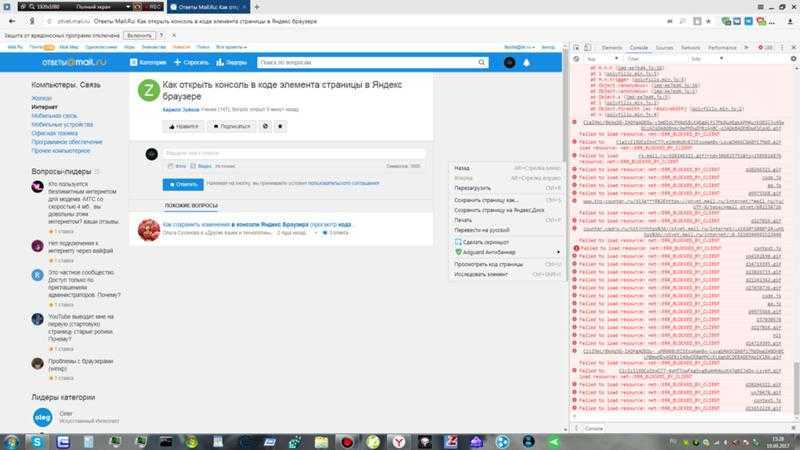Choose Назад in the context menu
The image size is (800, 450).
[x=507, y=168]
